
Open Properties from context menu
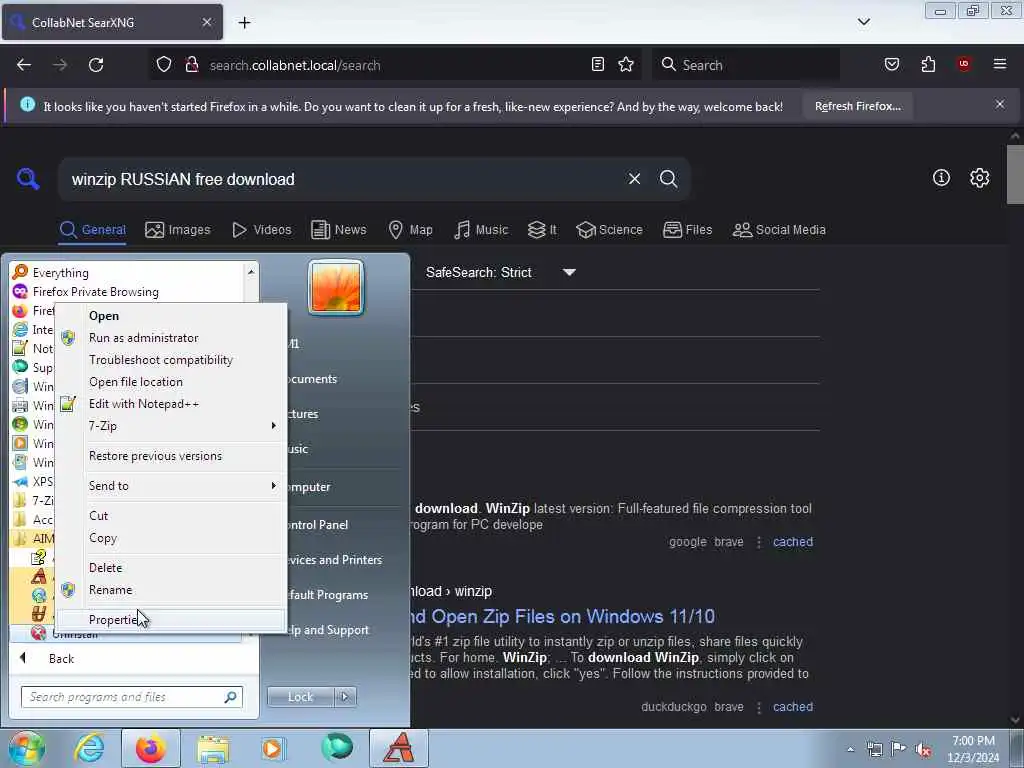point(170,620)
